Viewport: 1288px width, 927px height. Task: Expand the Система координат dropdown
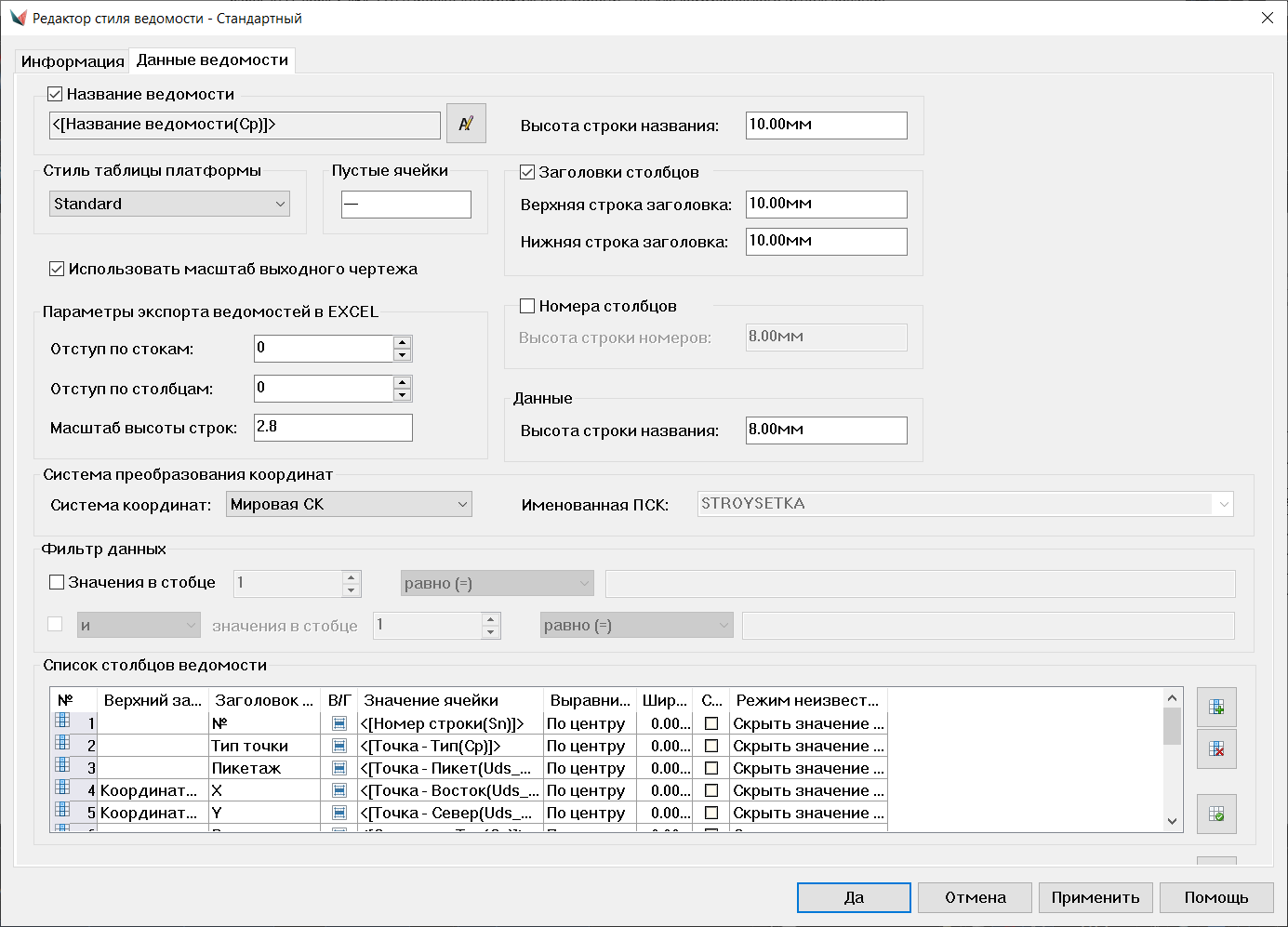(349, 504)
